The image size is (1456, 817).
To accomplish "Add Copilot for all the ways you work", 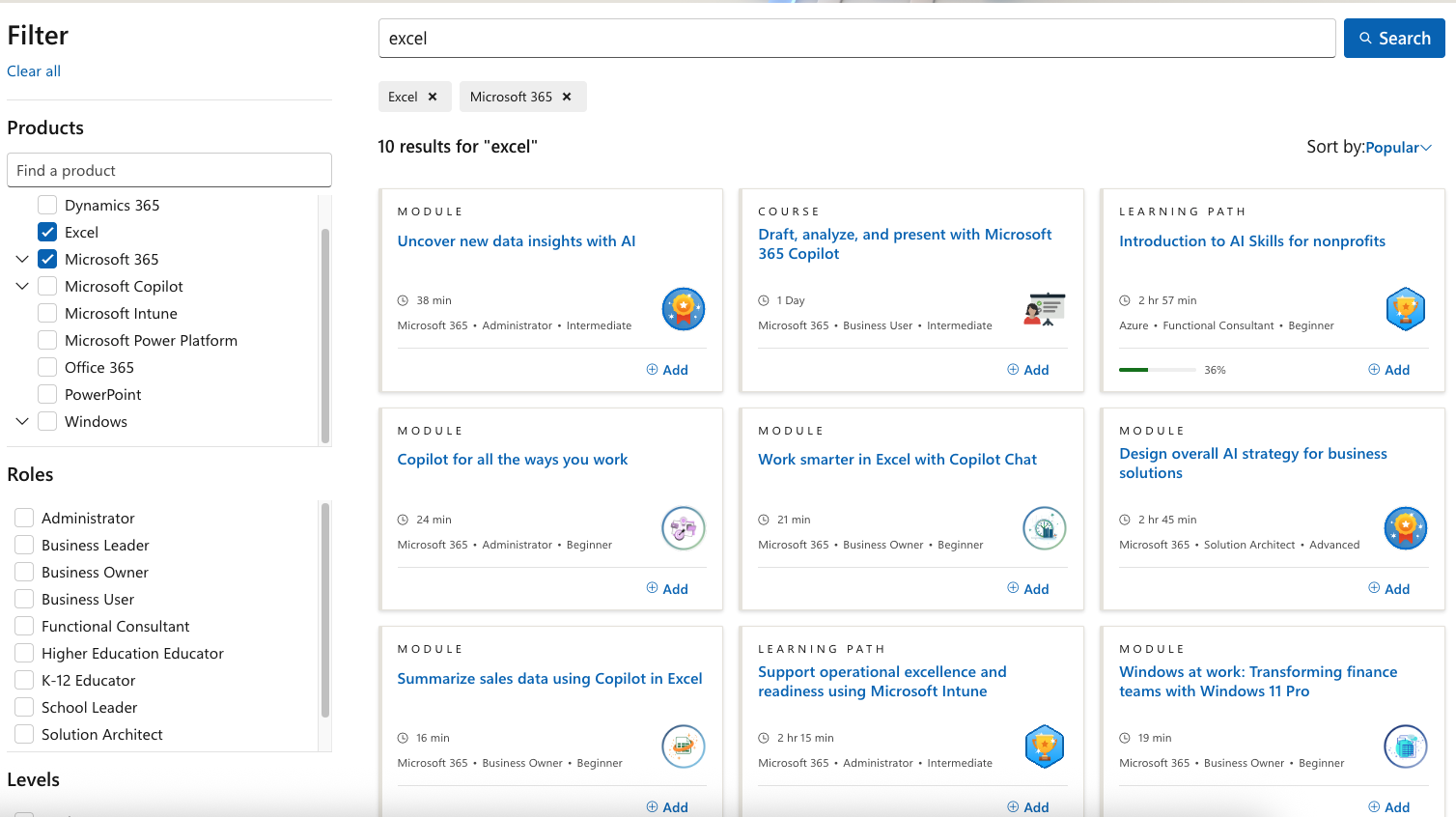I will 667,589.
